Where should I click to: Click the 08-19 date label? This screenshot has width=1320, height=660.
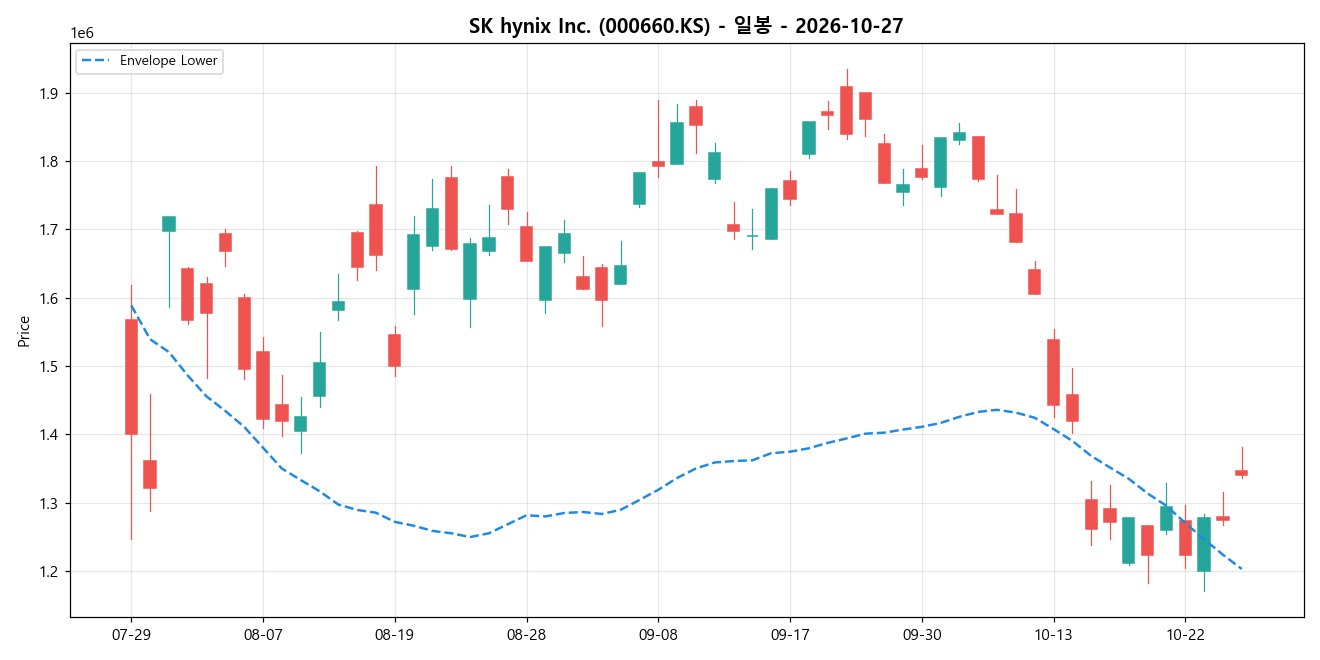pos(395,634)
